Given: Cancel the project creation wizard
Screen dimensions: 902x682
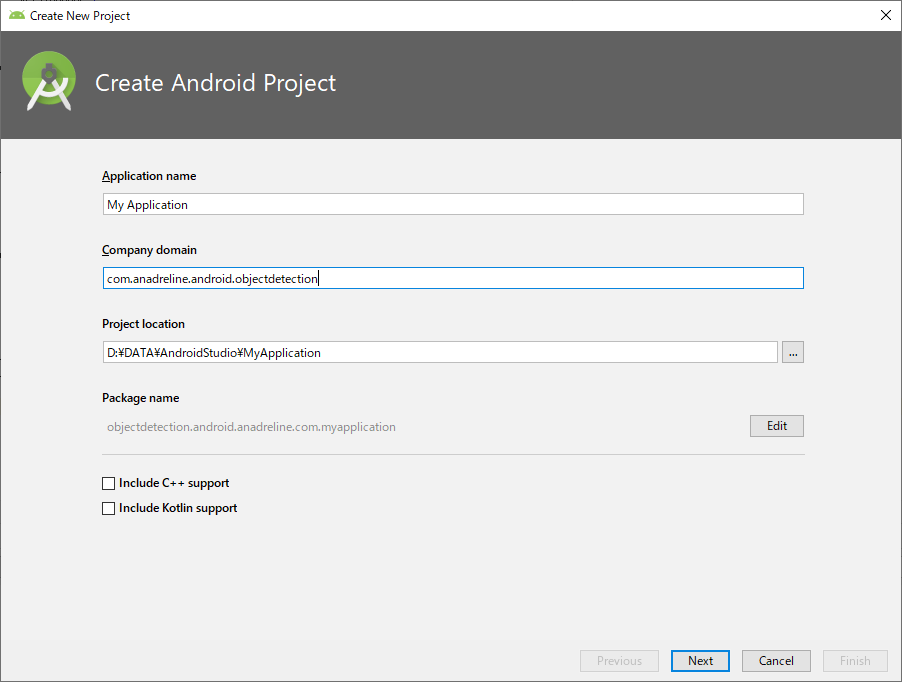Looking at the screenshot, I should [776, 661].
